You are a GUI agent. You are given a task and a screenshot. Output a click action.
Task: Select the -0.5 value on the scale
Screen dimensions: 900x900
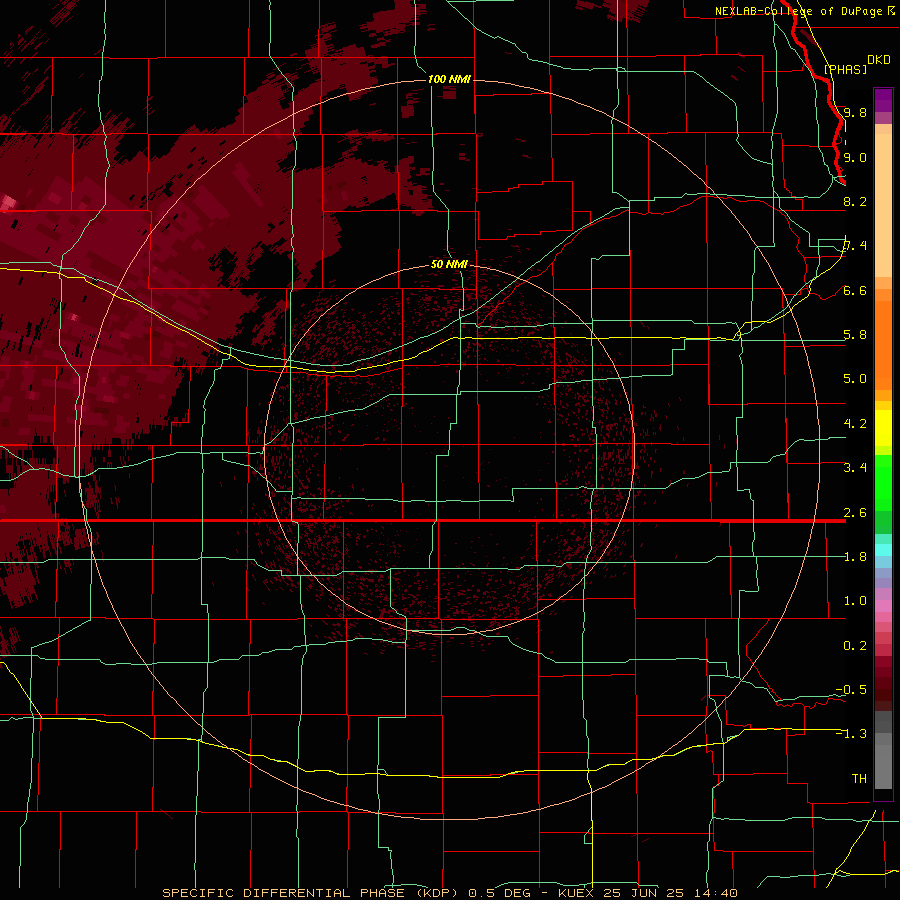click(851, 690)
